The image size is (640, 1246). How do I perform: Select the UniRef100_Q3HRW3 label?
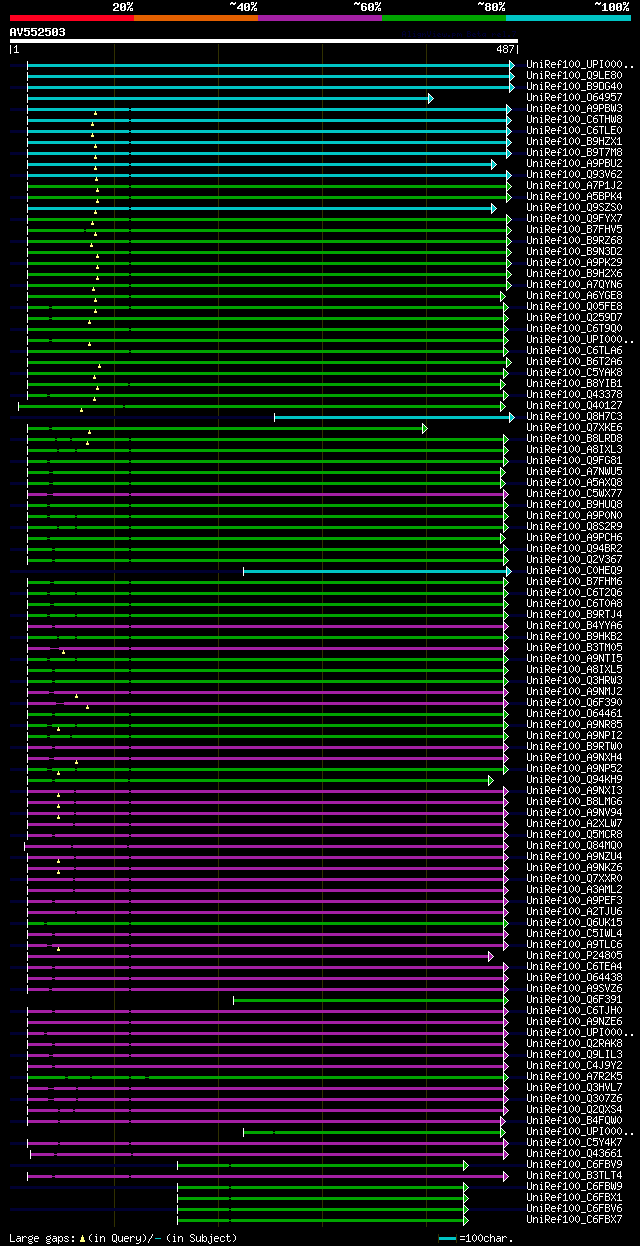(x=574, y=680)
